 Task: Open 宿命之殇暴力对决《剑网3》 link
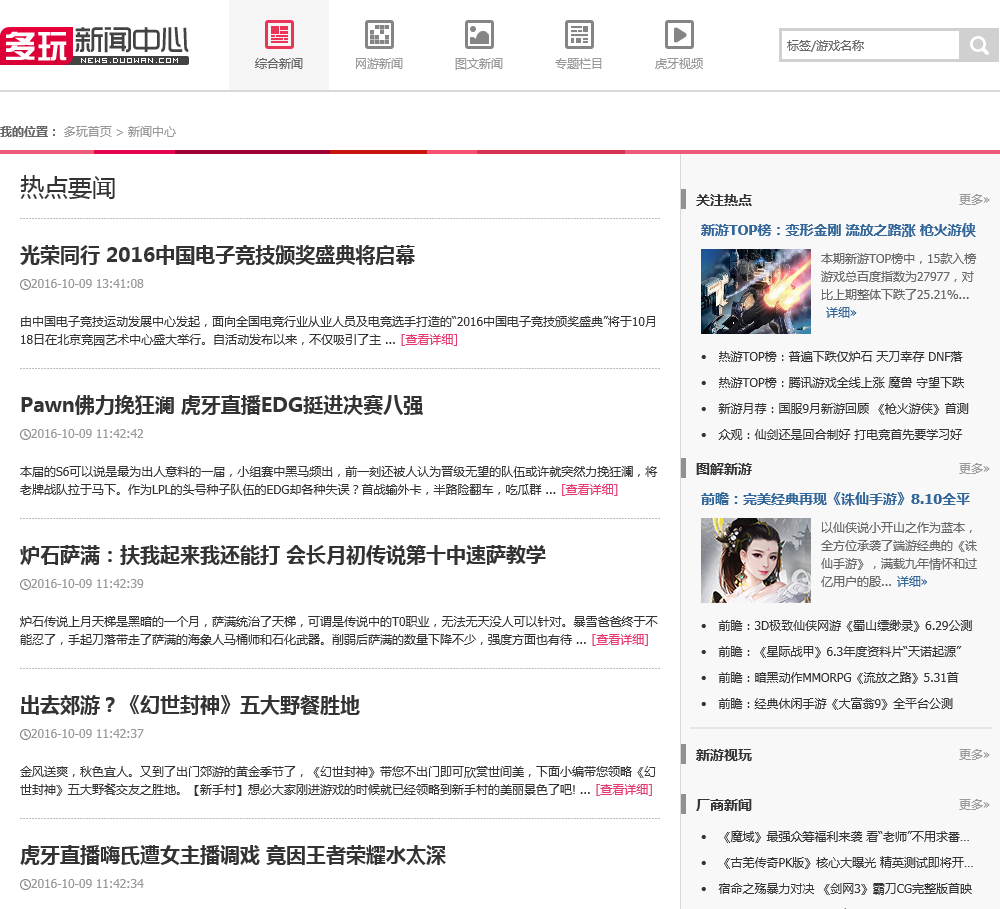[x=845, y=889]
